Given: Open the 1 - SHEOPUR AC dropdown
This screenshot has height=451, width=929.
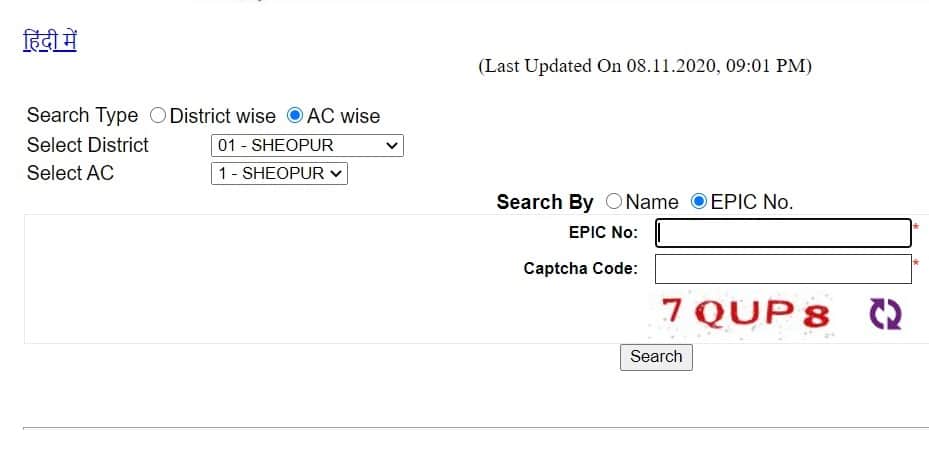Looking at the screenshot, I should (279, 174).
